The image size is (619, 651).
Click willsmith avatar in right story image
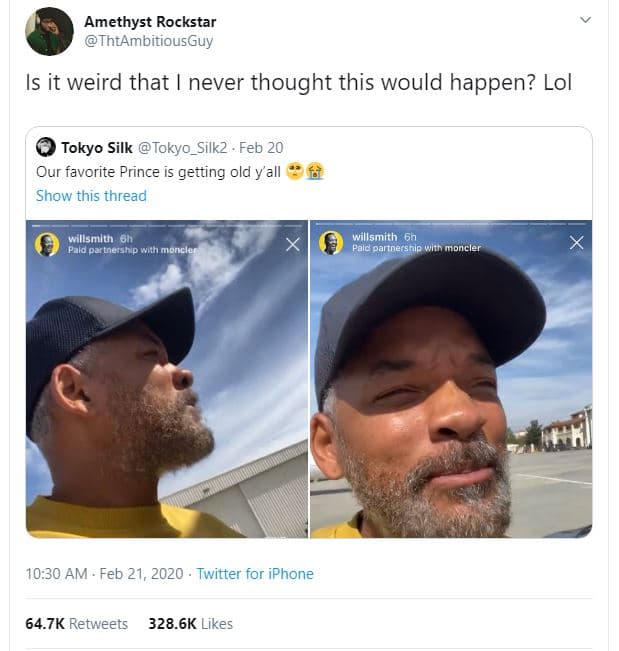click(331, 243)
